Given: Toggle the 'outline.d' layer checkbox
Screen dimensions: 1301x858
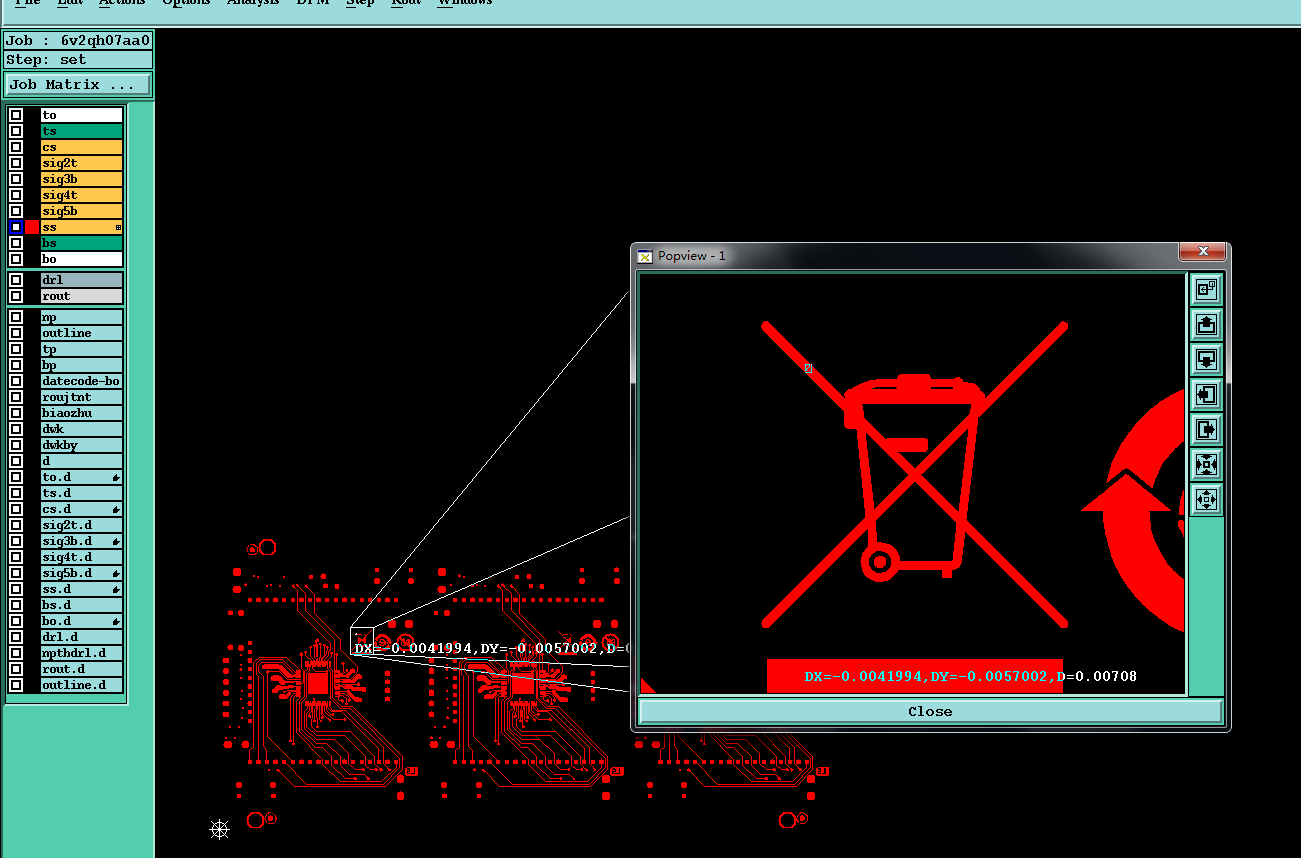Looking at the screenshot, I should (x=16, y=685).
